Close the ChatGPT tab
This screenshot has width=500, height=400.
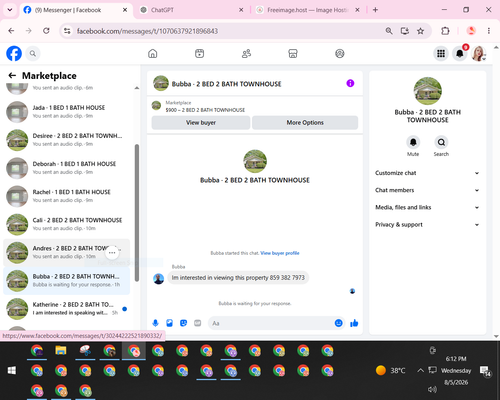tap(241, 10)
